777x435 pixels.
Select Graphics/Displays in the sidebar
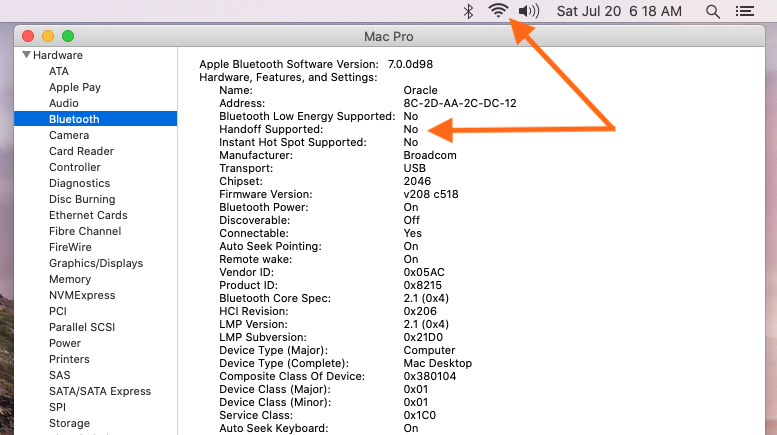coord(96,263)
